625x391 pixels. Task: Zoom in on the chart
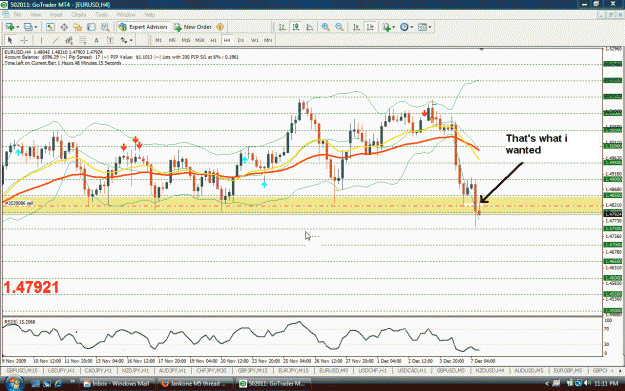pos(326,27)
